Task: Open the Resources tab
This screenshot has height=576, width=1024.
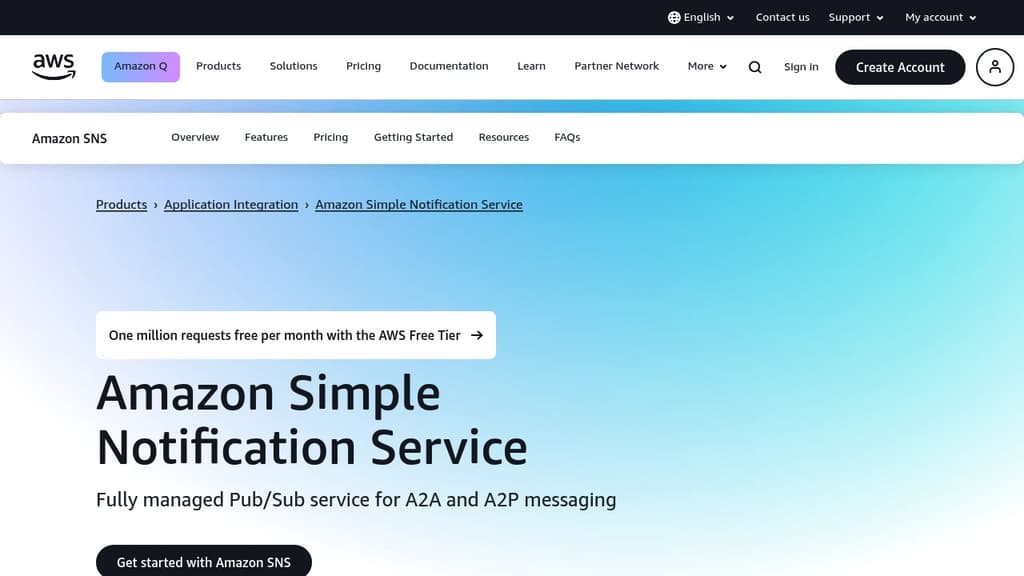Action: (504, 138)
